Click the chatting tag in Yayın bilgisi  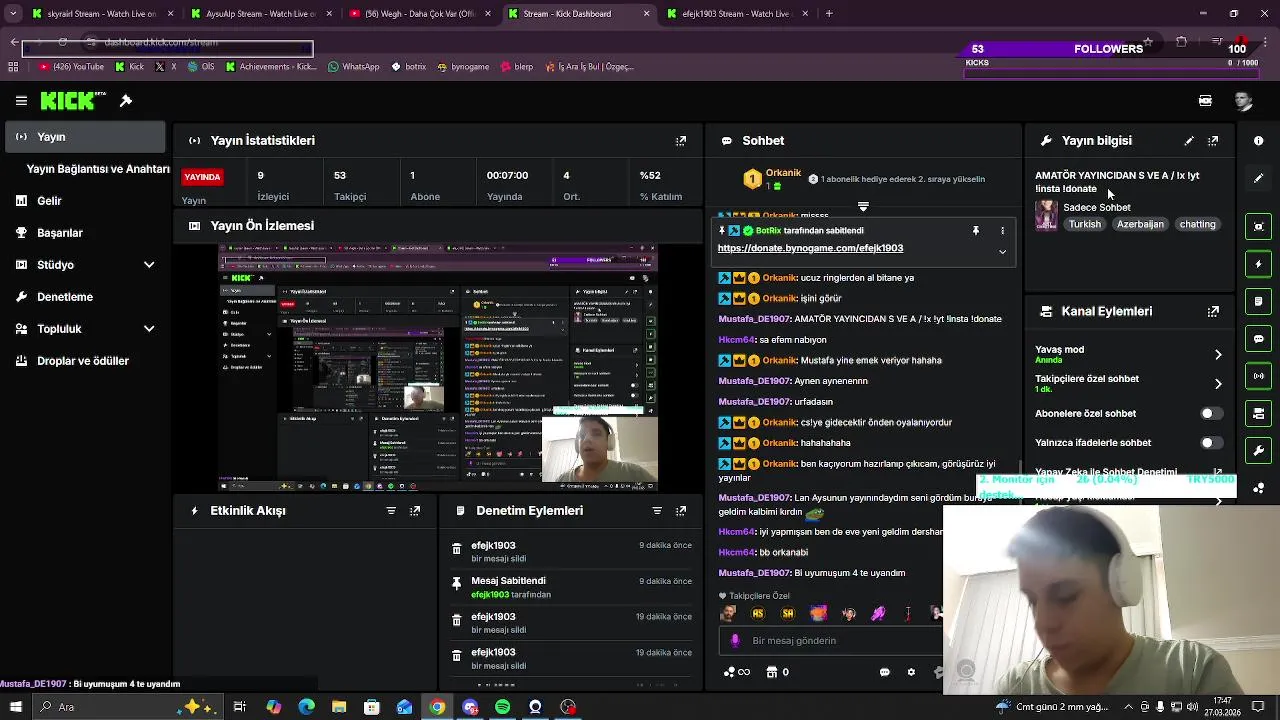point(1197,225)
